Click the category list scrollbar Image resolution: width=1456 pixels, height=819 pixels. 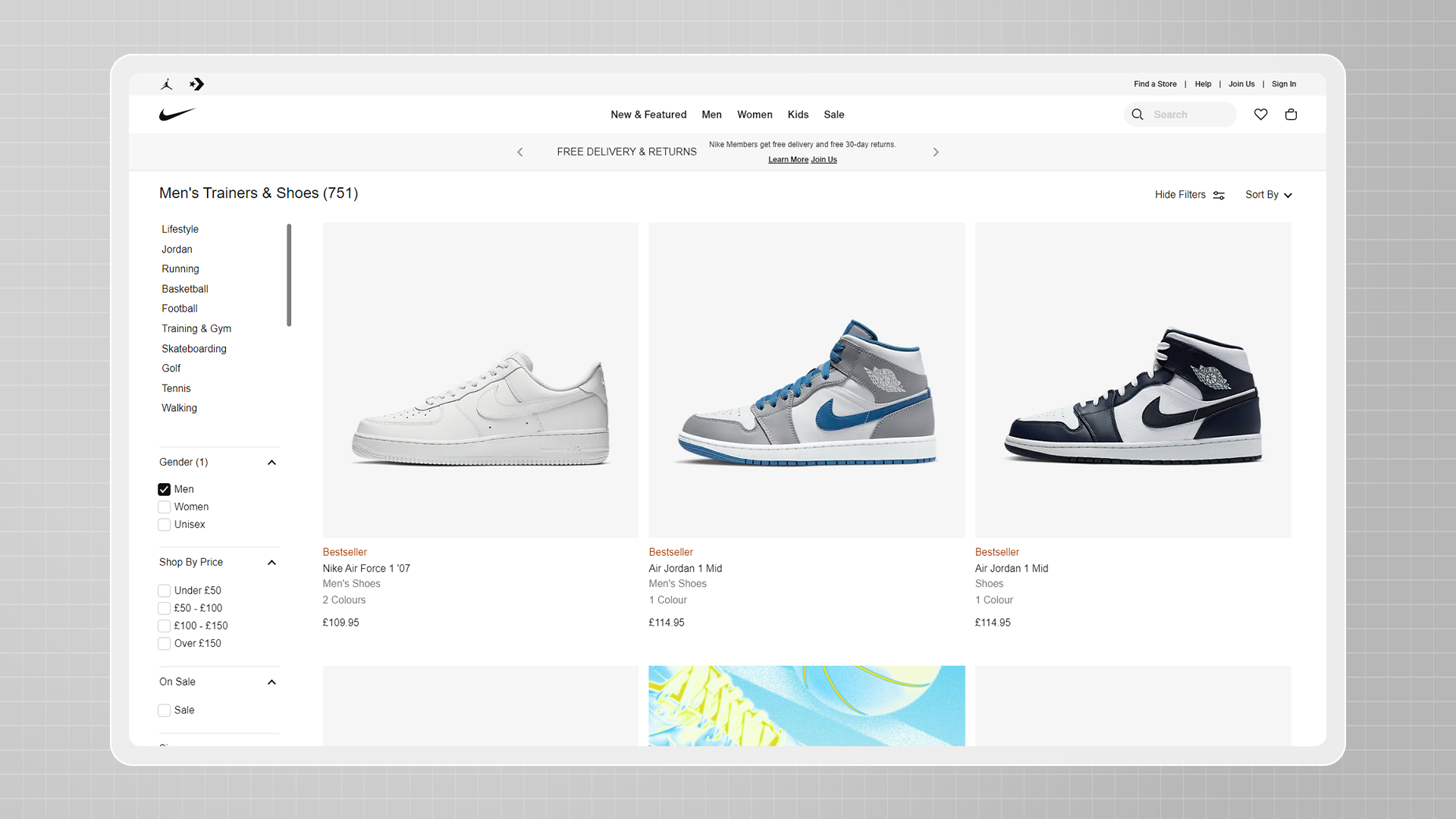[289, 275]
